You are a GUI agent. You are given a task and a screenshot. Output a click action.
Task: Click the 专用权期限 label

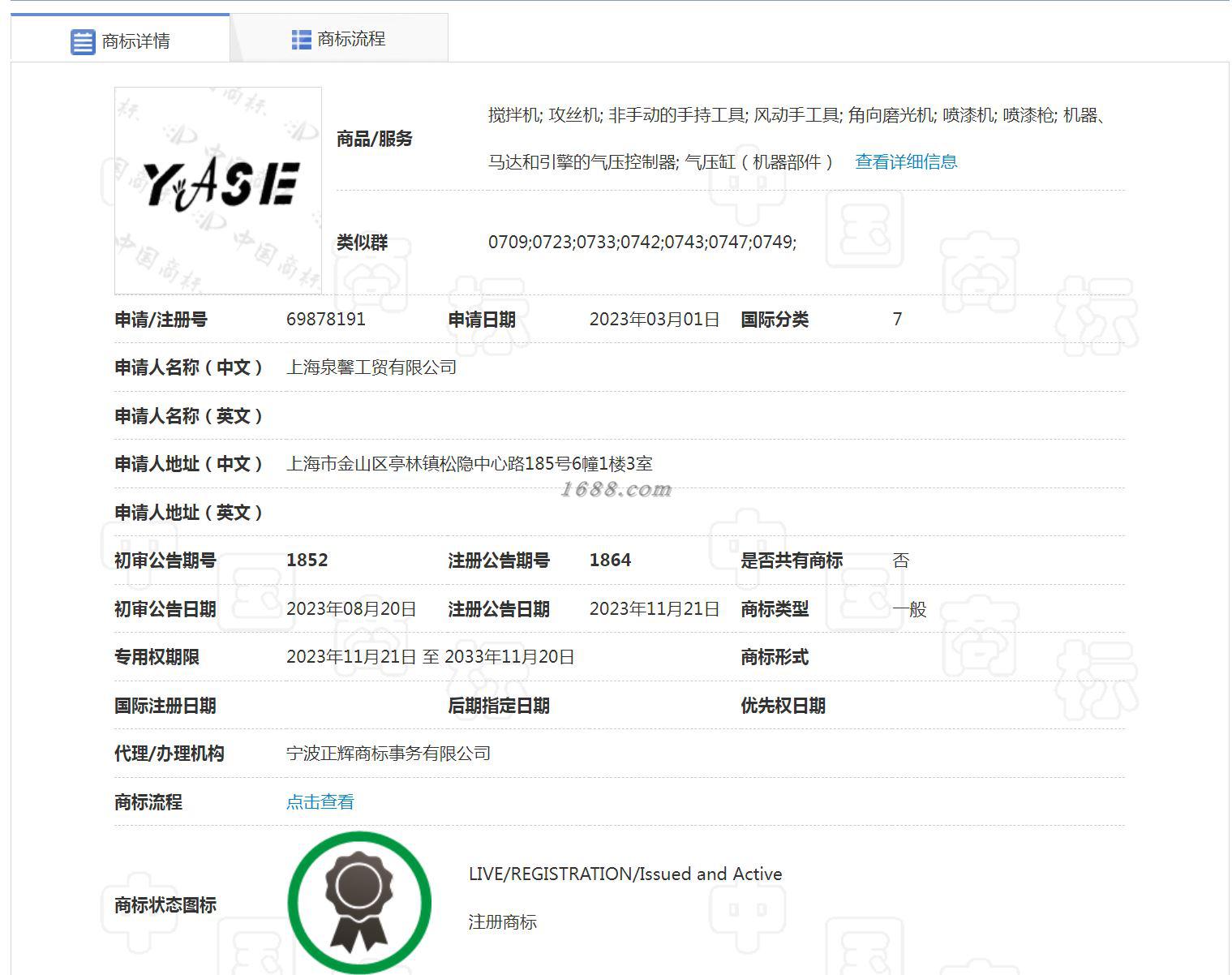pos(157,657)
